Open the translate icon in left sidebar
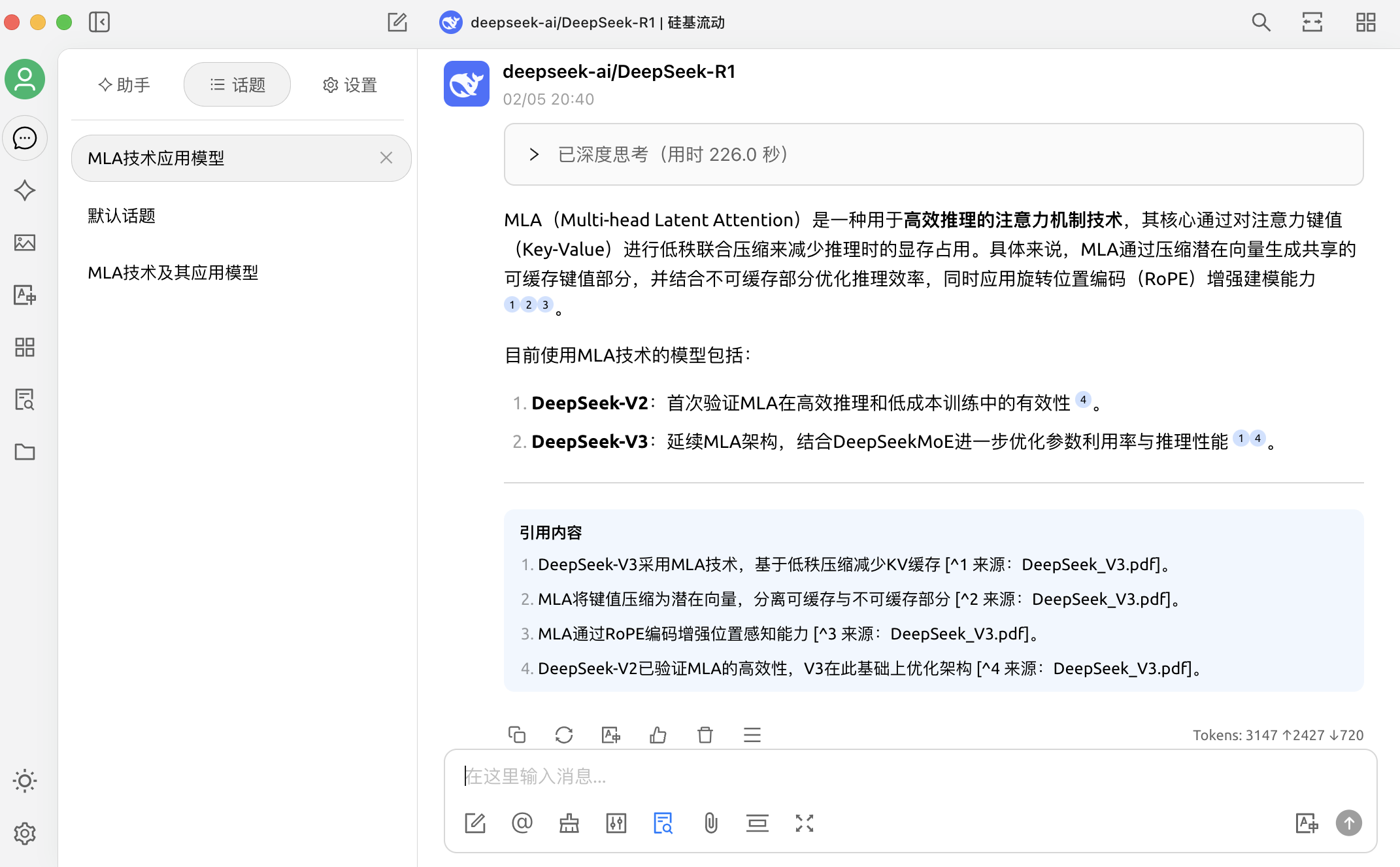This screenshot has width=1400, height=867. coord(25,295)
